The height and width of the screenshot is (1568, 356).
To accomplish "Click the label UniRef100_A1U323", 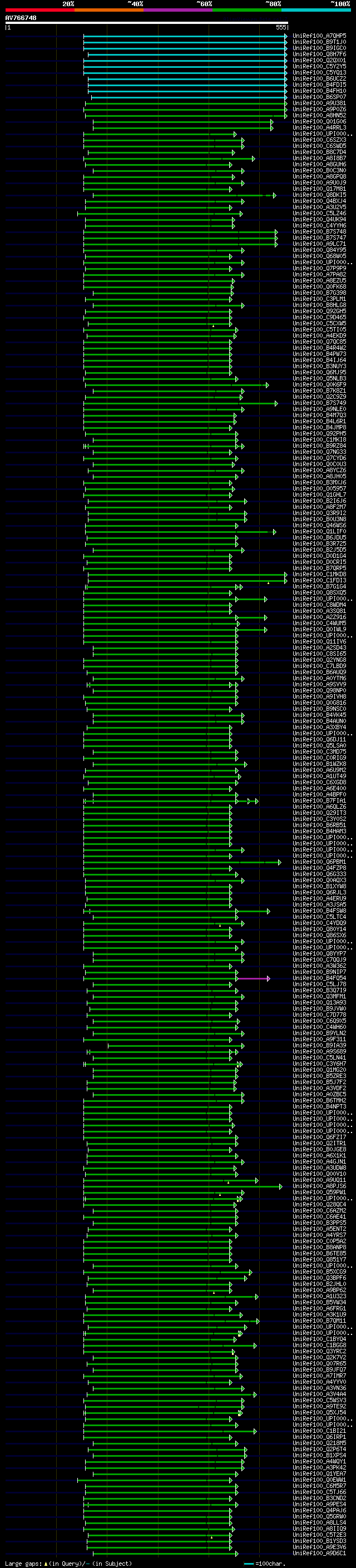I will (319, 1297).
